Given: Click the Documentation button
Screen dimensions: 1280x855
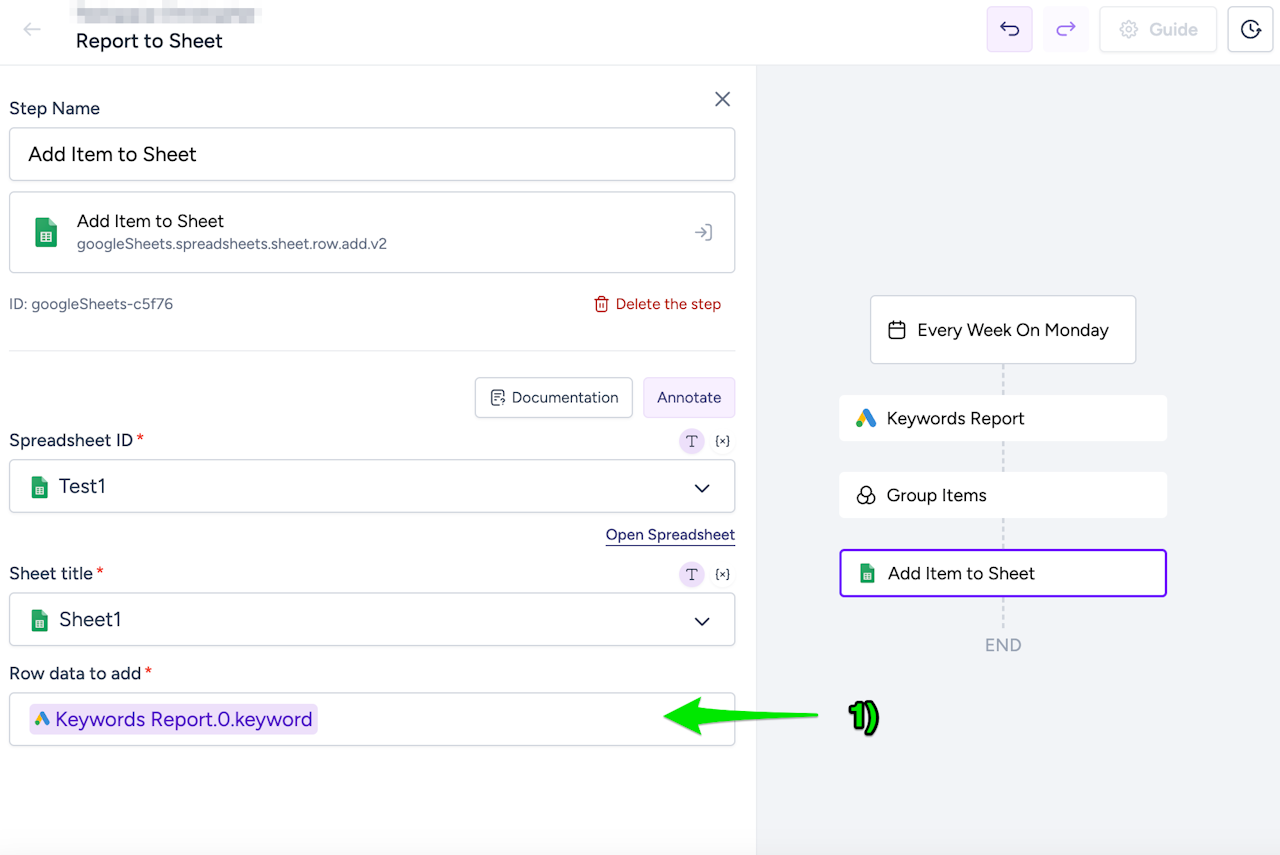Looking at the screenshot, I should (x=554, y=397).
